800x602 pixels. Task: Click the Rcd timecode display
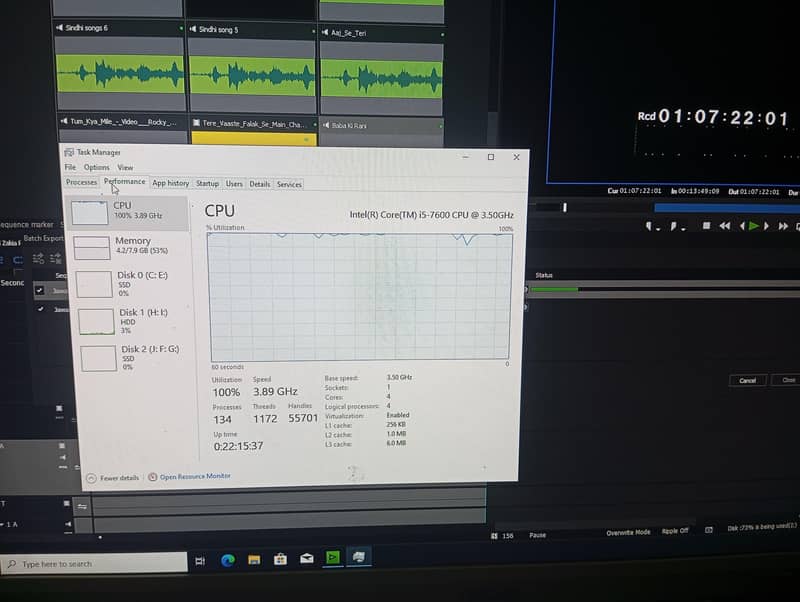click(713, 117)
